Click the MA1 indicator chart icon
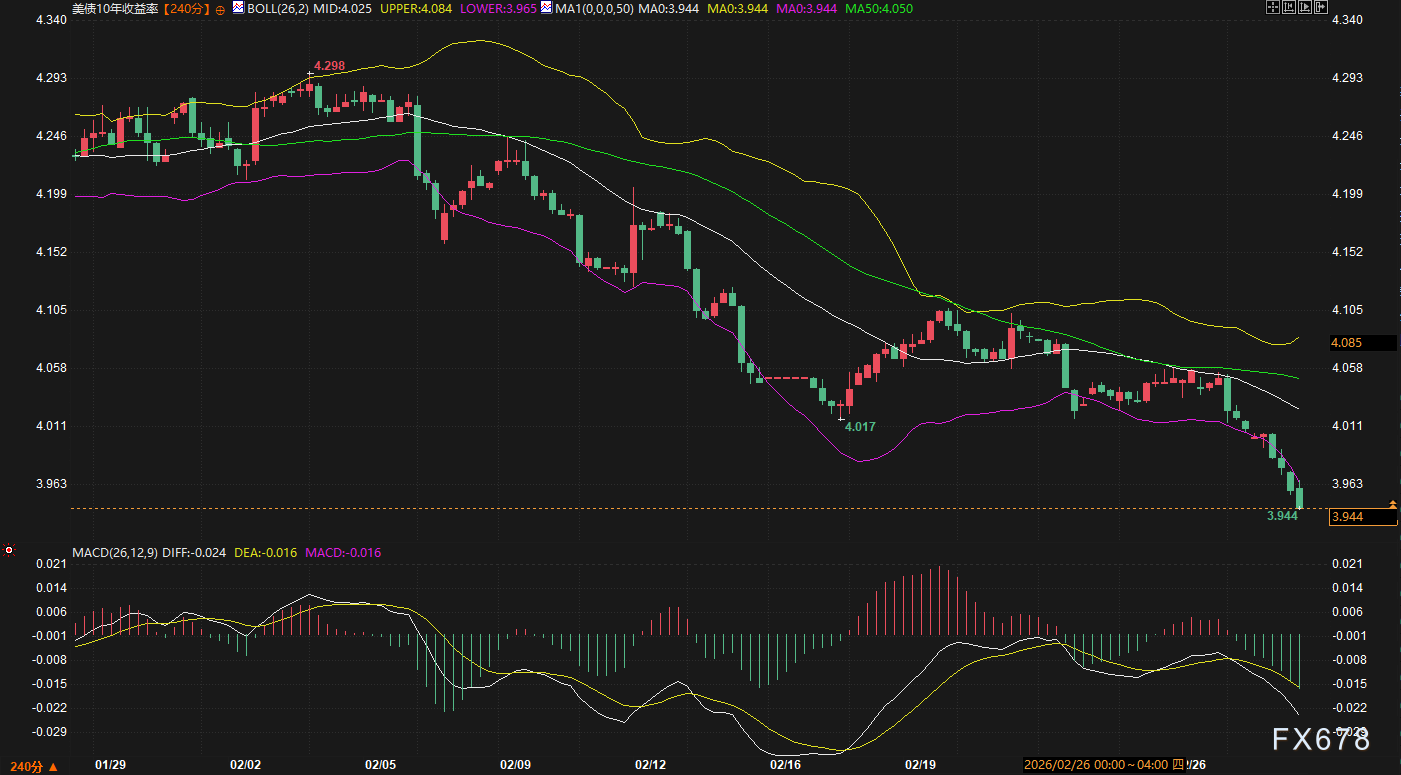 [546, 8]
